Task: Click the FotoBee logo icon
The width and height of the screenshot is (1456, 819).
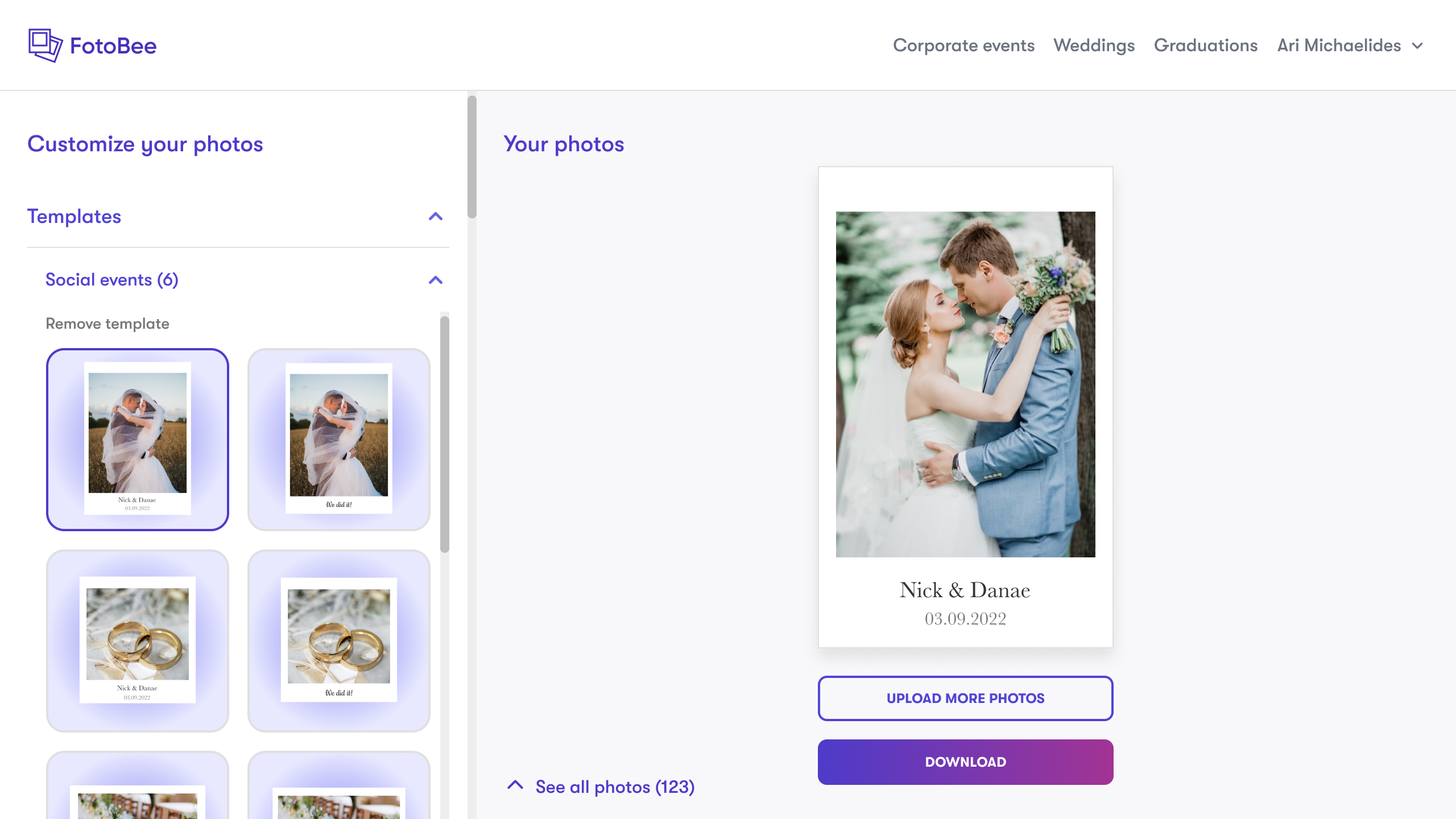Action: (45, 45)
